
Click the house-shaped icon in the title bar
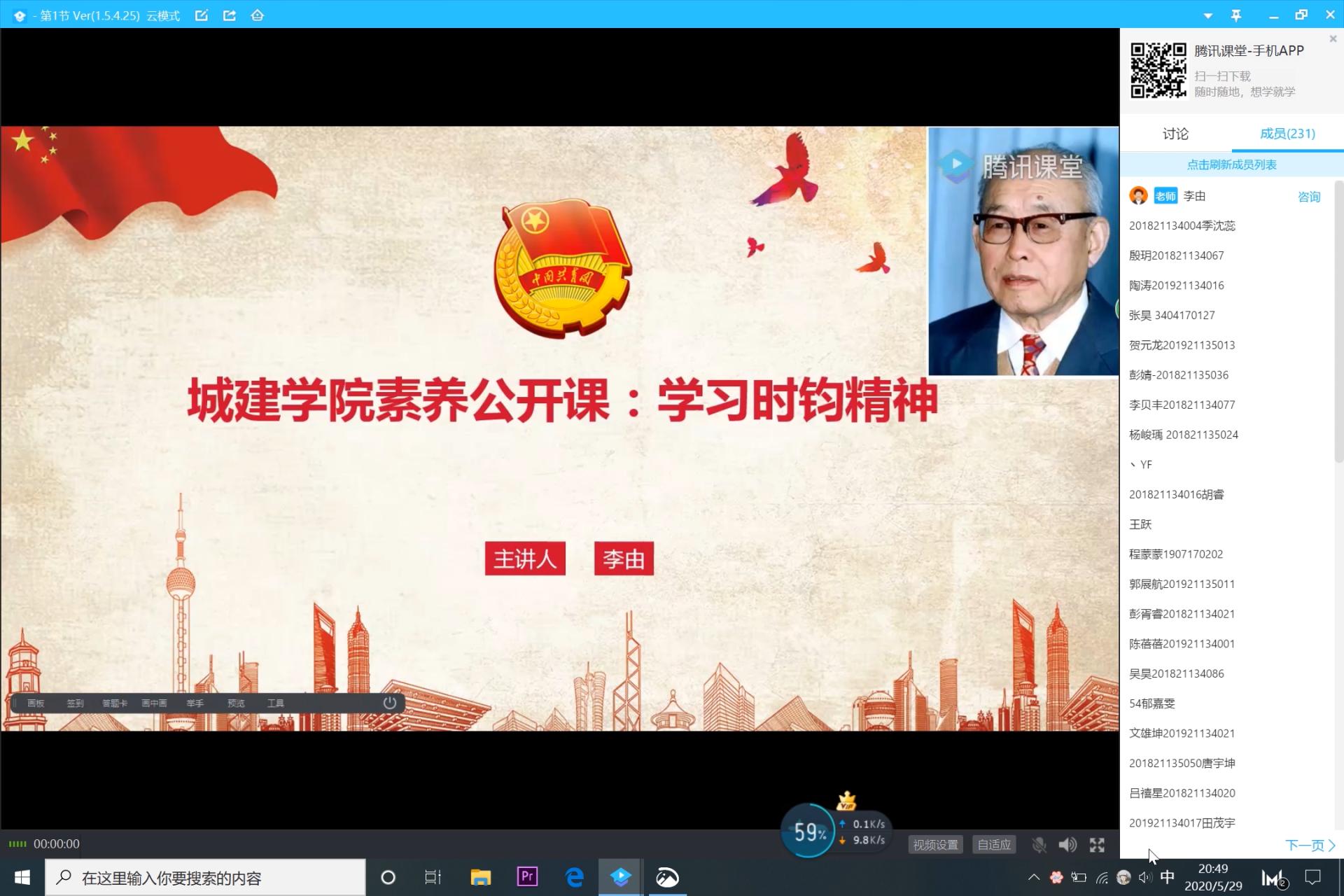coord(258,15)
